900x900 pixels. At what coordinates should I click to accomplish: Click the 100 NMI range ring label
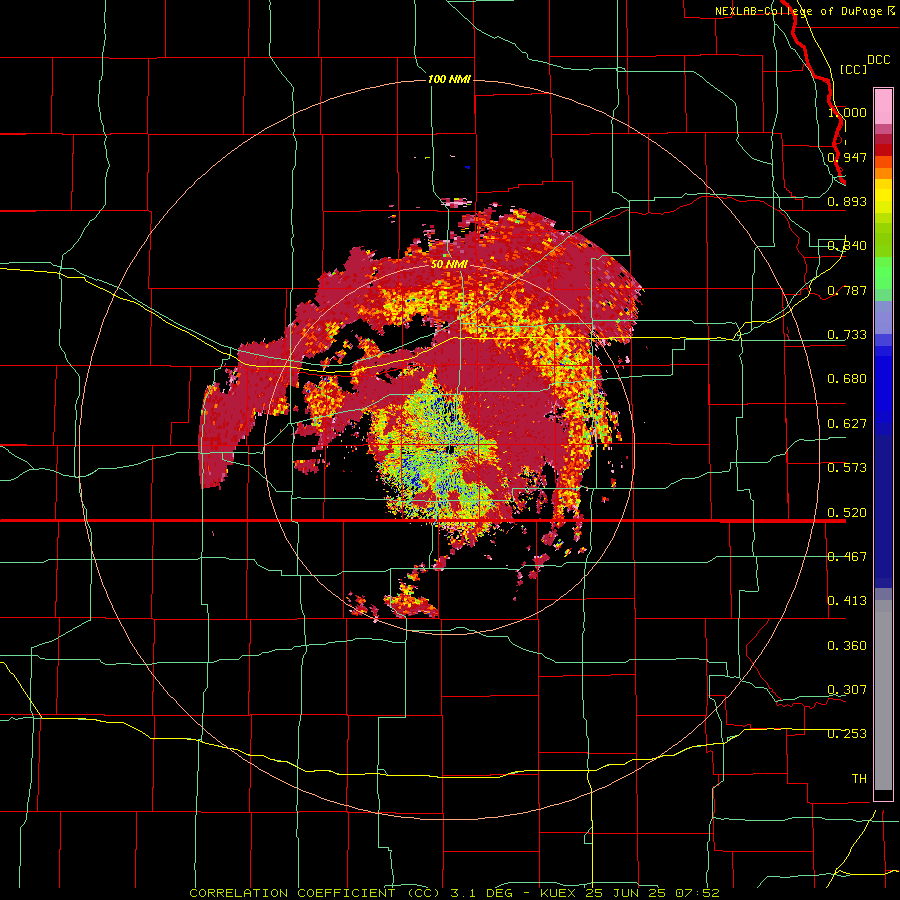click(x=449, y=79)
